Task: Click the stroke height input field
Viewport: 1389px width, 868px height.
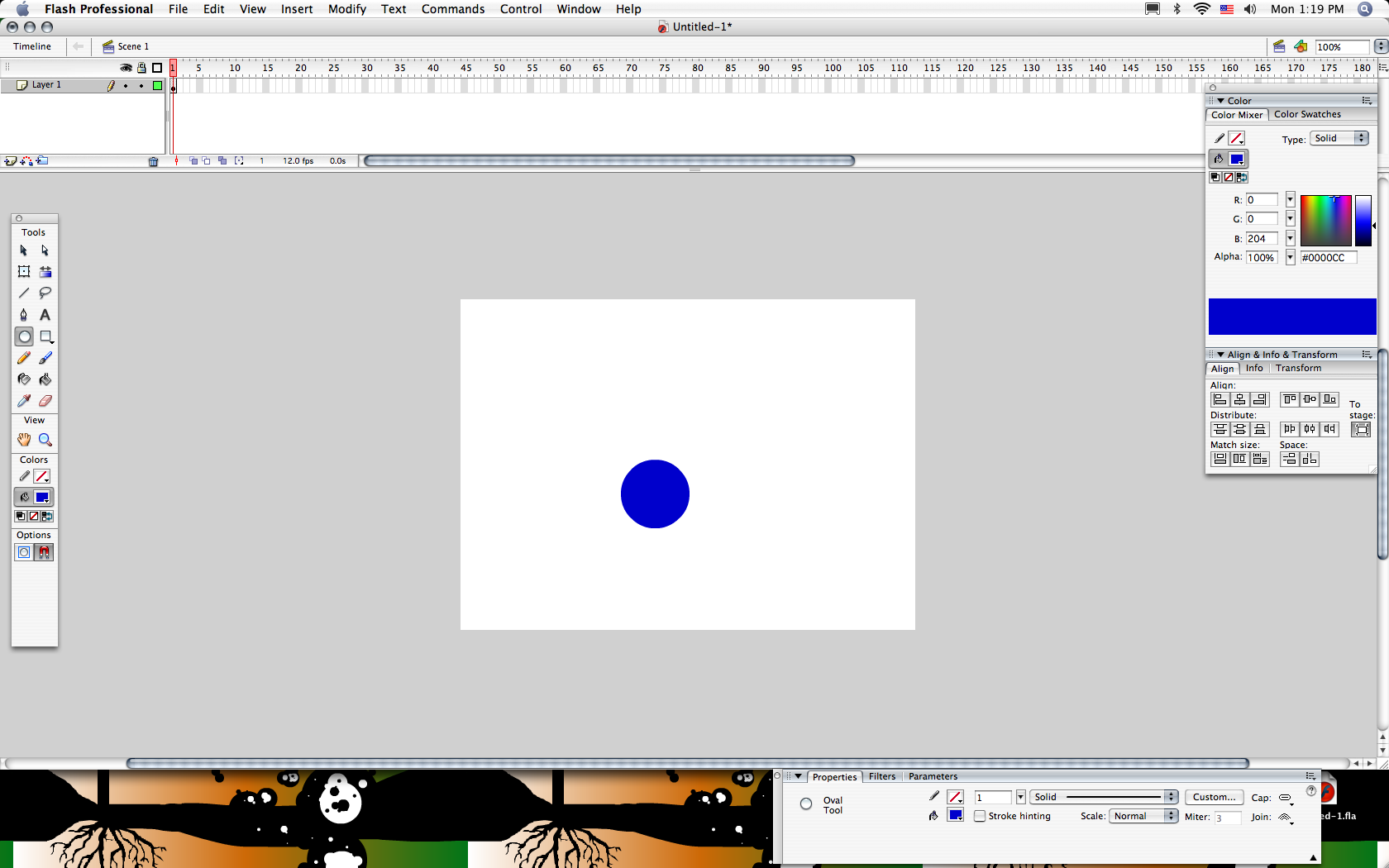Action: point(992,797)
